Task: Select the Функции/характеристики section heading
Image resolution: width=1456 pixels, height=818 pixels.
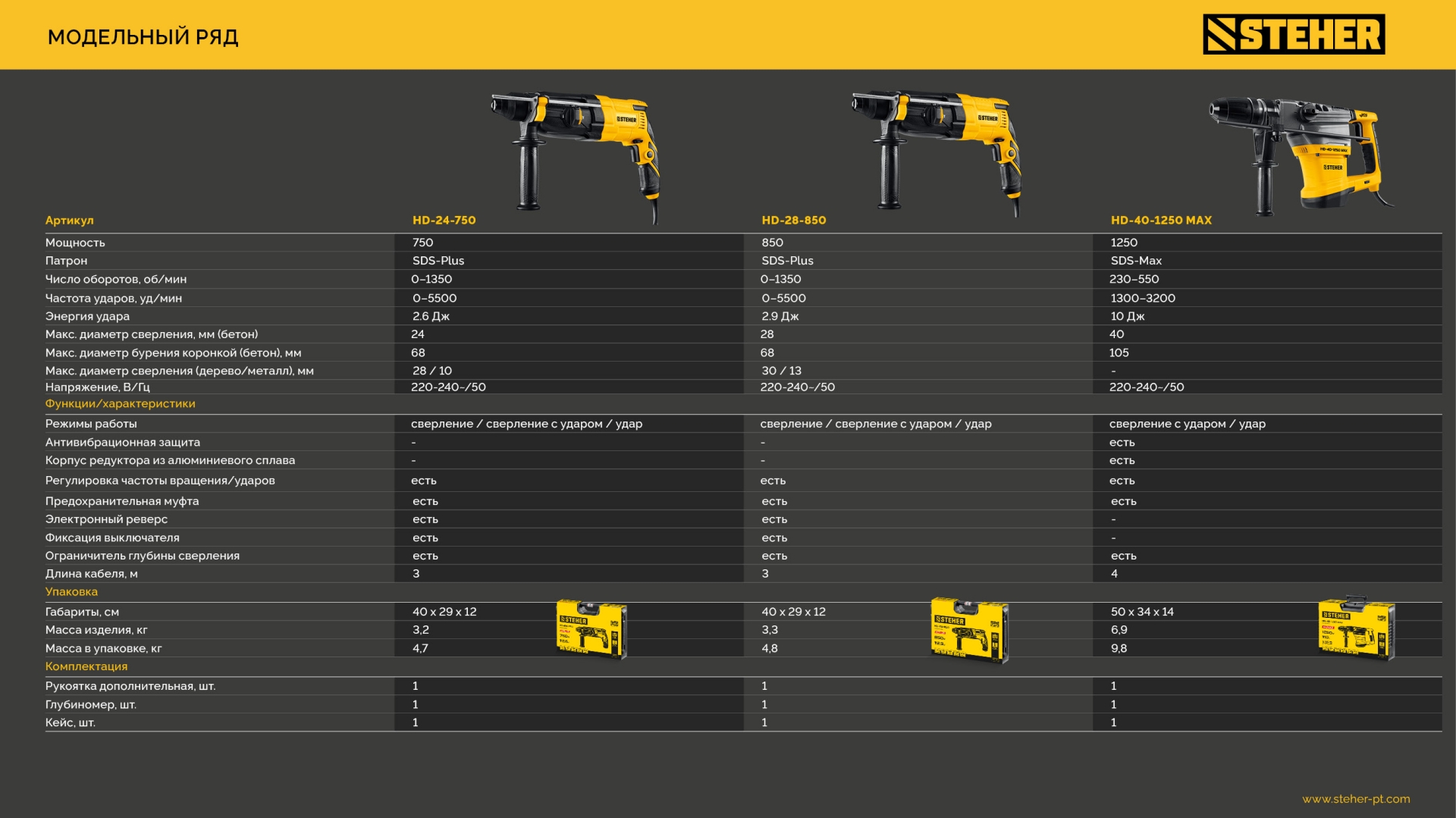Action: 120,403
